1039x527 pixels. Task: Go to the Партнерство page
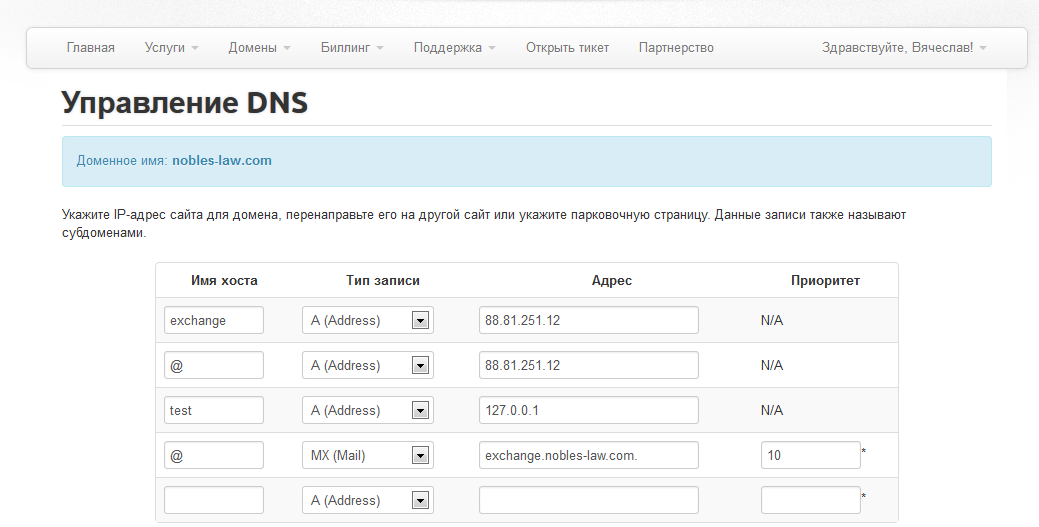676,47
